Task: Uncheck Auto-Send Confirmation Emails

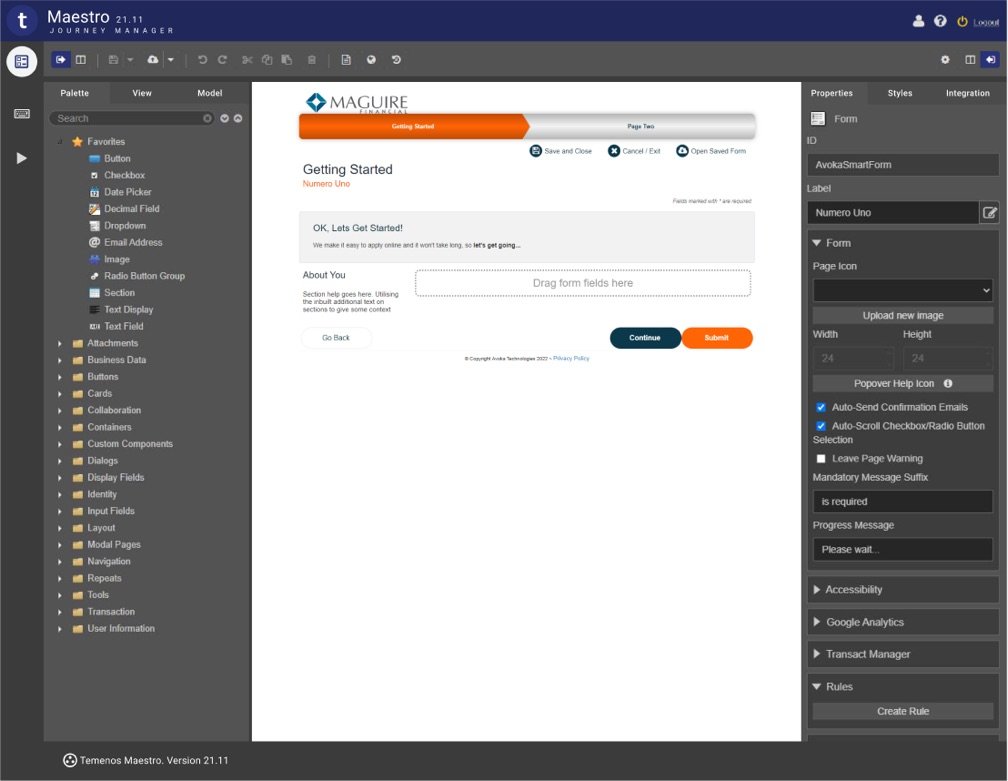Action: tap(821, 408)
